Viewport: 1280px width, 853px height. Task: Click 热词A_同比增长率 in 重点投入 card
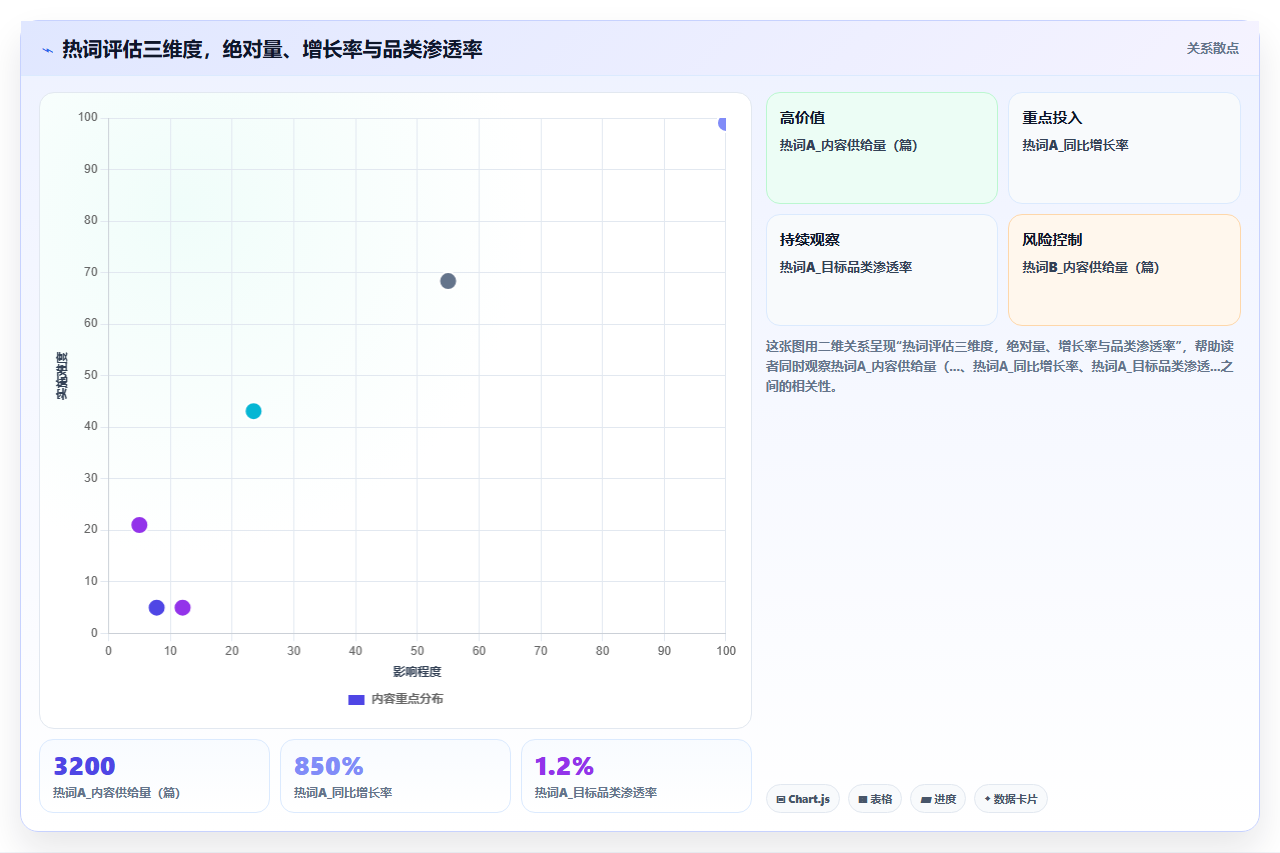coord(1075,146)
